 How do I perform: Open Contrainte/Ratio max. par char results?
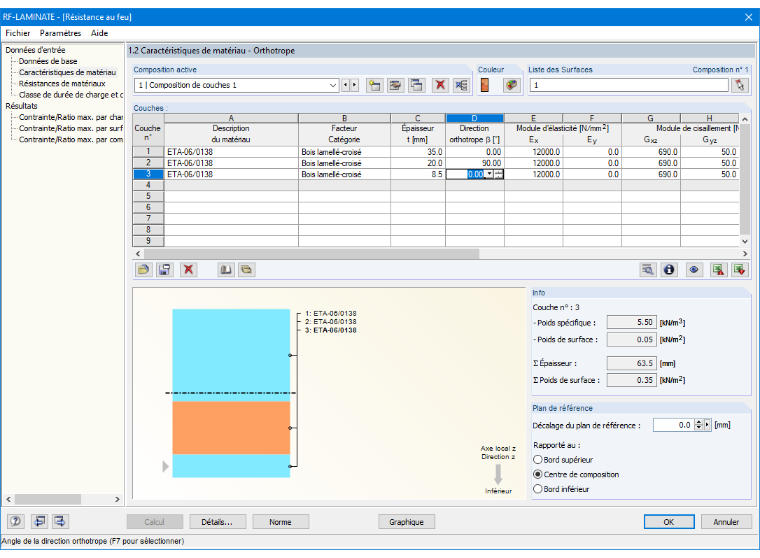coord(71,117)
